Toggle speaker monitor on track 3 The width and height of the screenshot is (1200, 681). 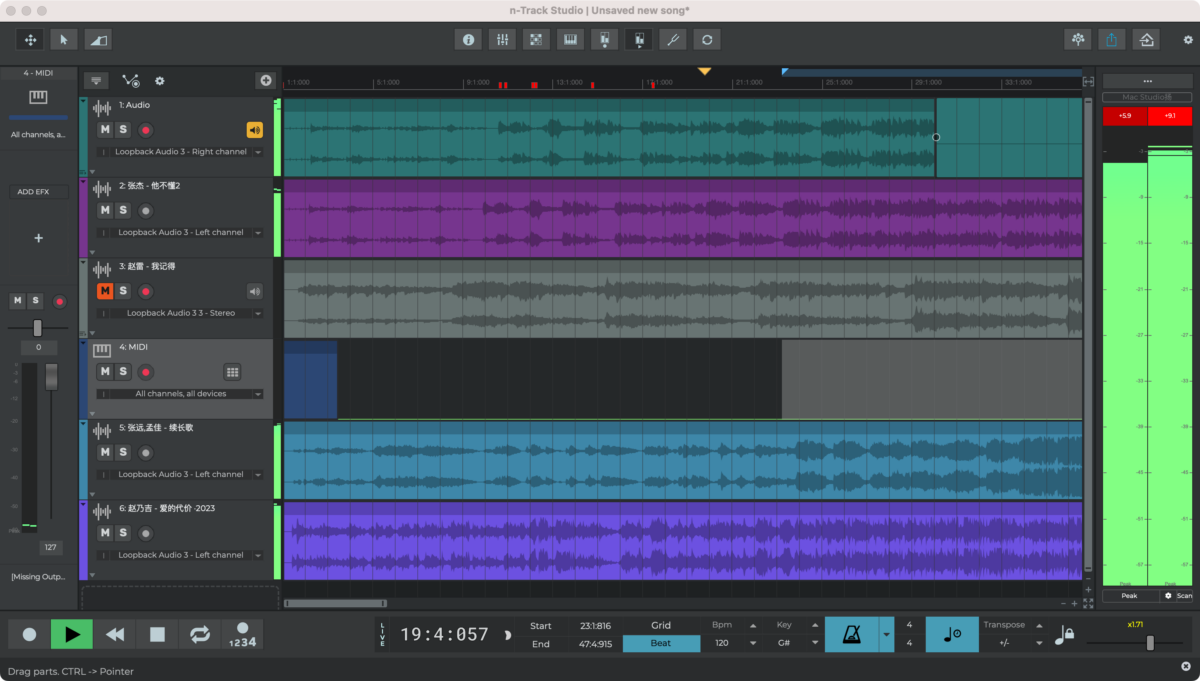pos(254,291)
